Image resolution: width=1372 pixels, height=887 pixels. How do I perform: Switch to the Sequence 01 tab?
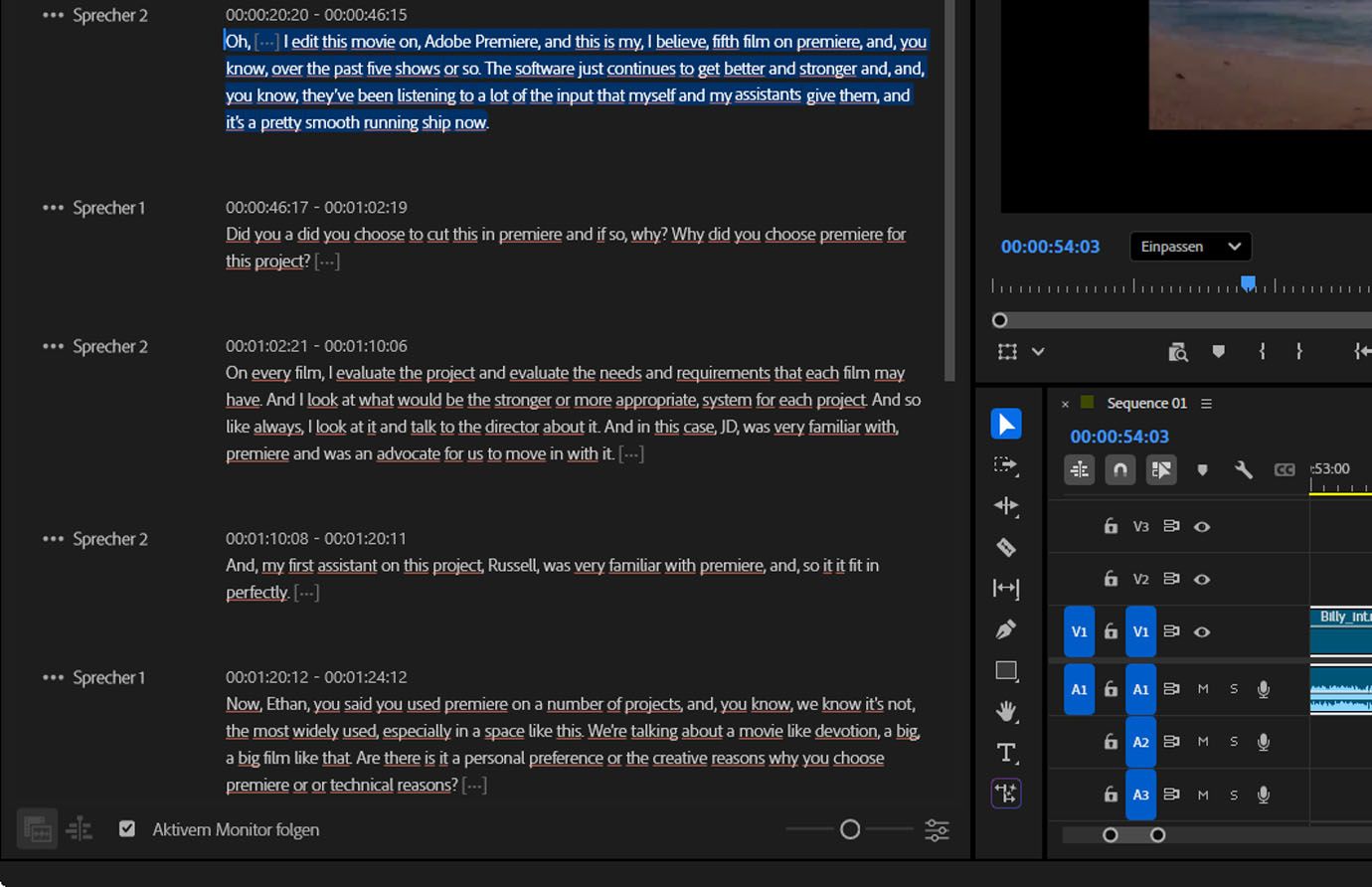point(1147,403)
